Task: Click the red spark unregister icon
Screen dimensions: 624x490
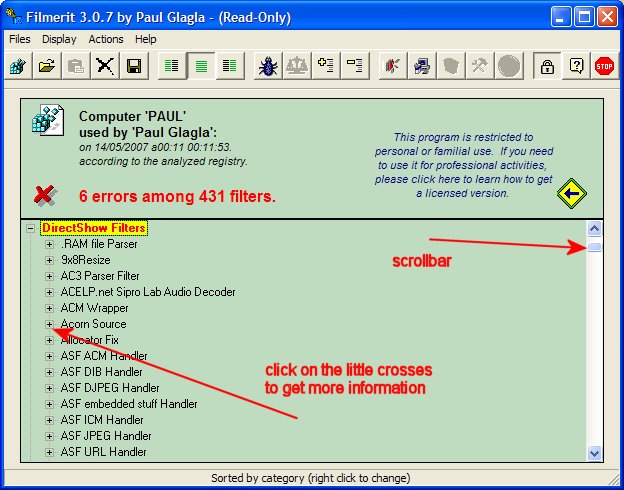Action: (392, 66)
